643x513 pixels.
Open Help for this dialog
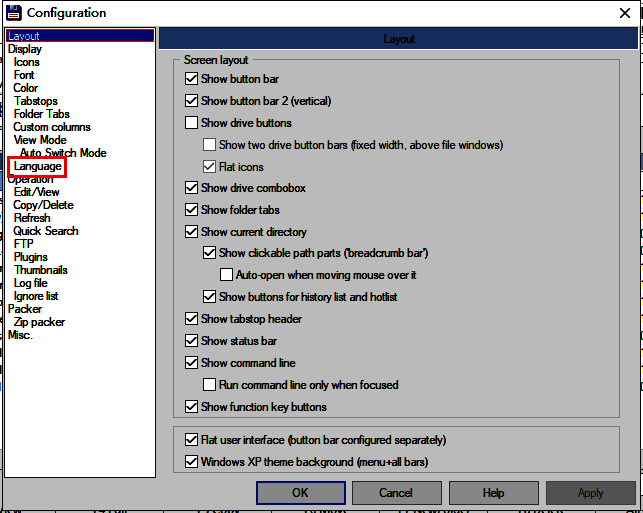pos(493,493)
